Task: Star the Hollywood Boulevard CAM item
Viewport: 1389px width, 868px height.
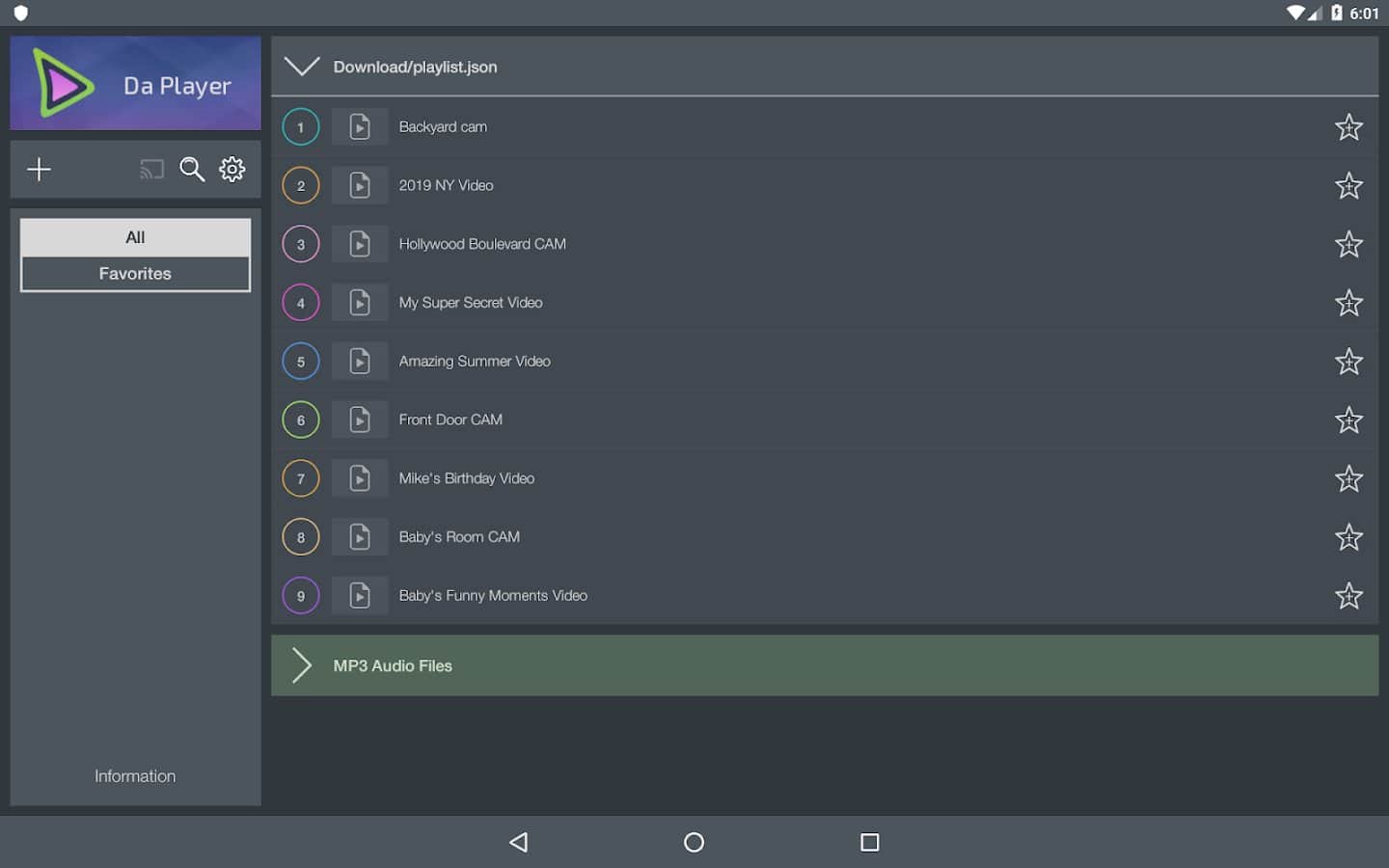Action: click(x=1348, y=244)
